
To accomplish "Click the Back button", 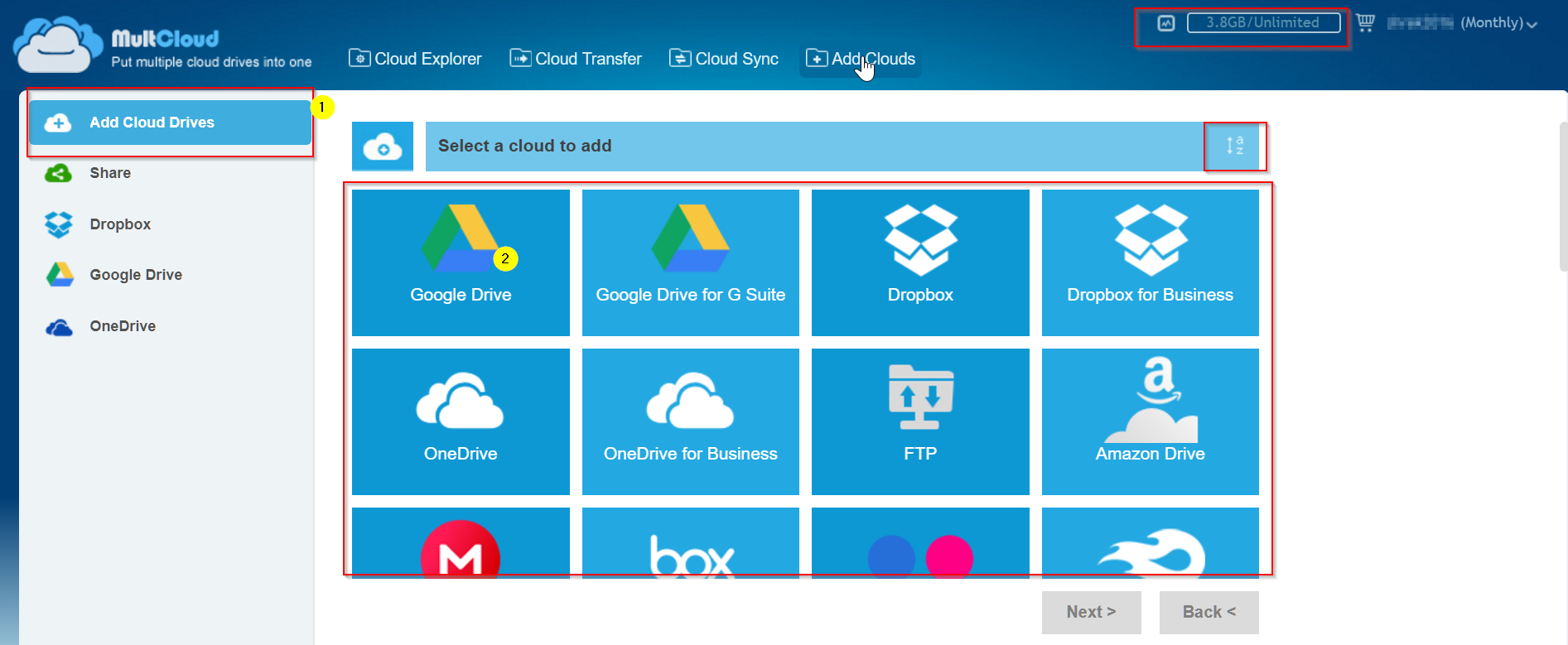I will pyautogui.click(x=1209, y=612).
